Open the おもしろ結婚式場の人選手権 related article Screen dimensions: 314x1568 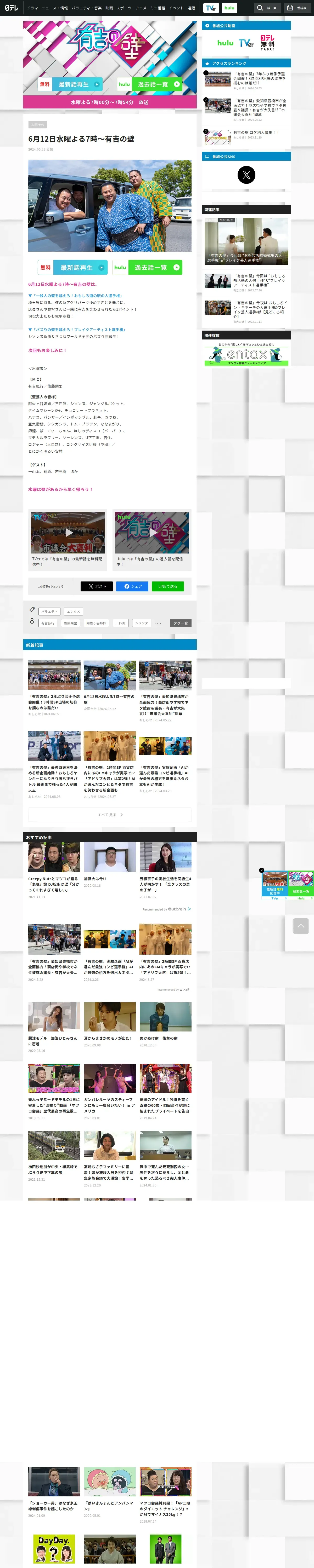pos(246,241)
